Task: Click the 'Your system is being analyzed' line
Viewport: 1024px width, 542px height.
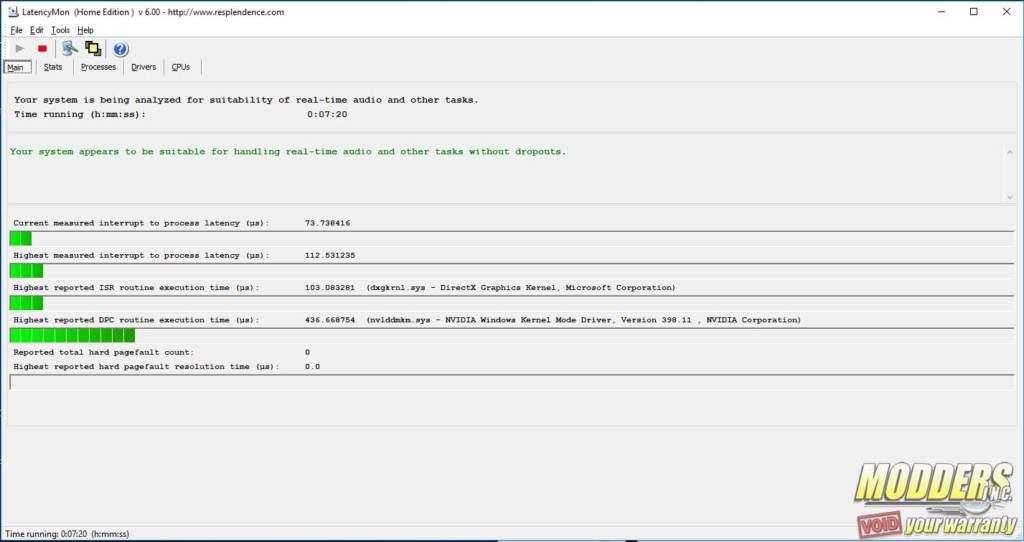Action: (246, 100)
